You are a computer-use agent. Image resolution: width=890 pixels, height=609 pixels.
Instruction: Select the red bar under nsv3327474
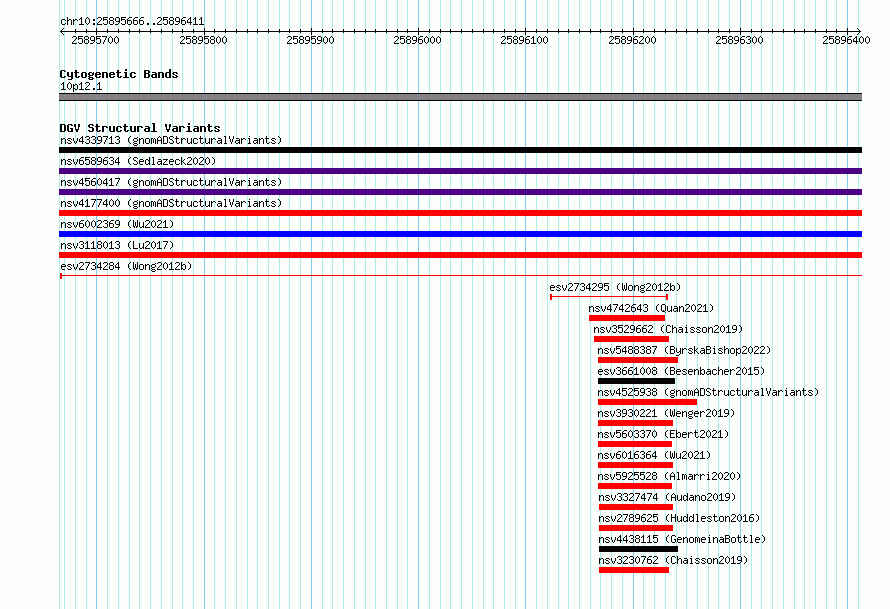point(636,507)
